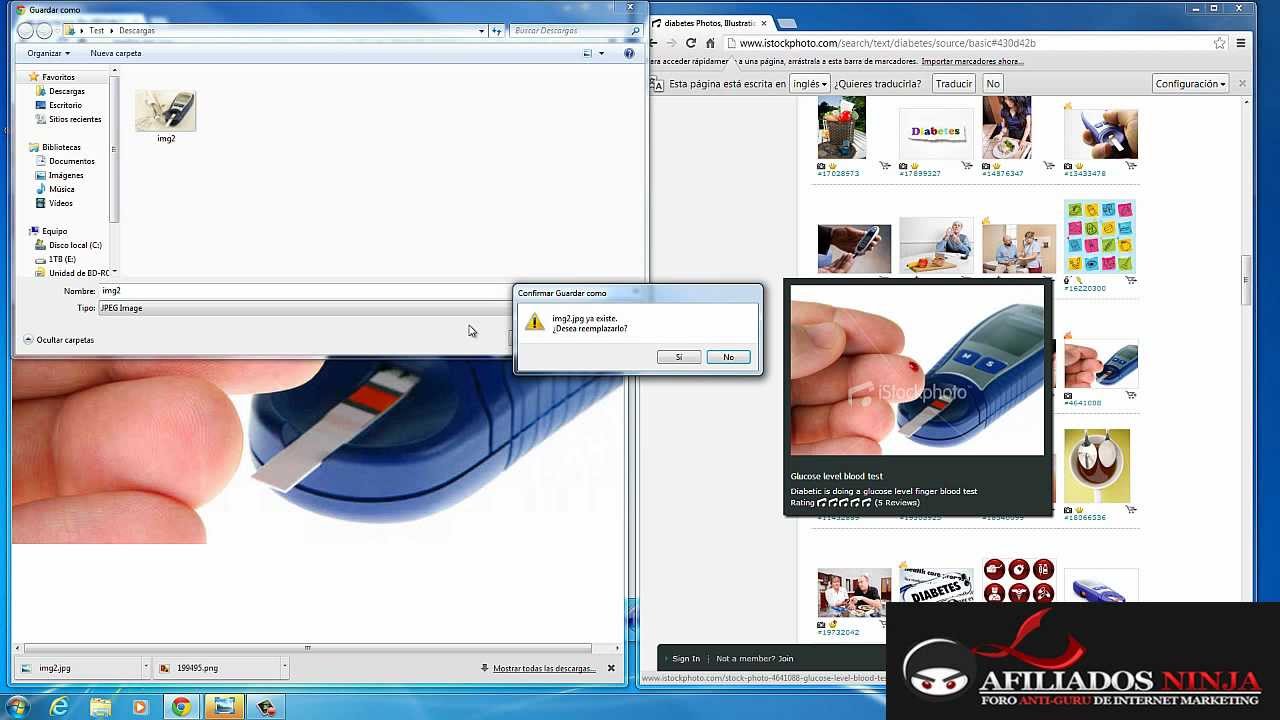Open the Imágenes library
1280x720 pixels.
point(66,175)
